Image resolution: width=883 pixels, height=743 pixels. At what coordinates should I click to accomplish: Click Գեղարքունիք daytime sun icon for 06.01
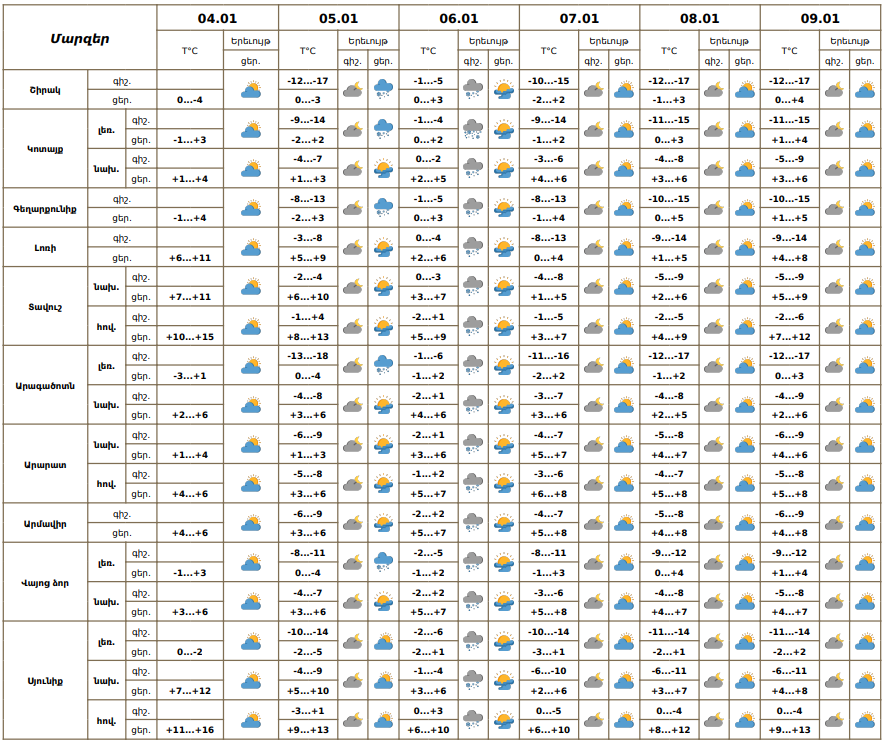tap(504, 208)
